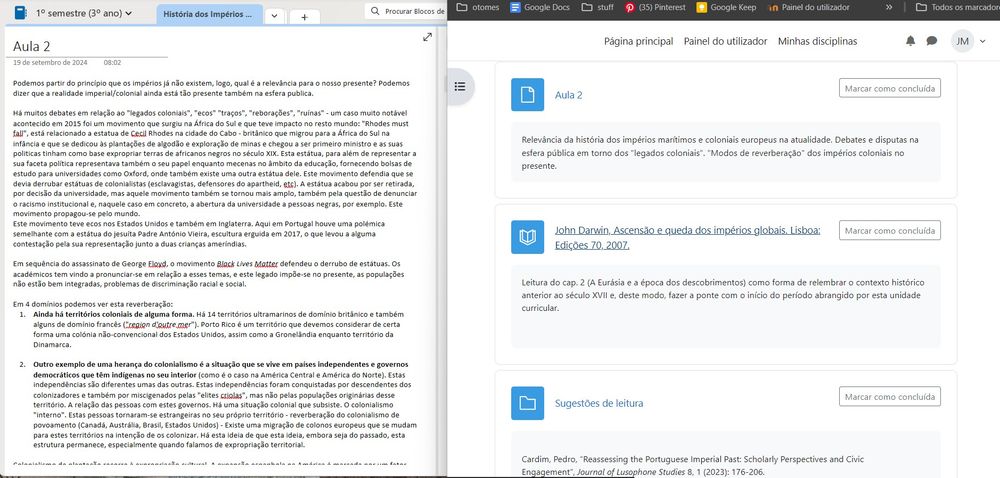Open the (35) Pinterest bookmark
This screenshot has width=1000, height=478.
[655, 7]
